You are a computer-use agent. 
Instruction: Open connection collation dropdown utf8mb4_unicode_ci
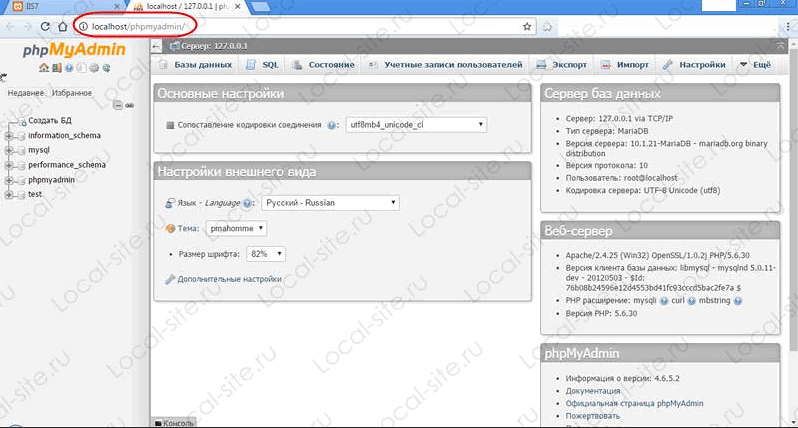[416, 125]
